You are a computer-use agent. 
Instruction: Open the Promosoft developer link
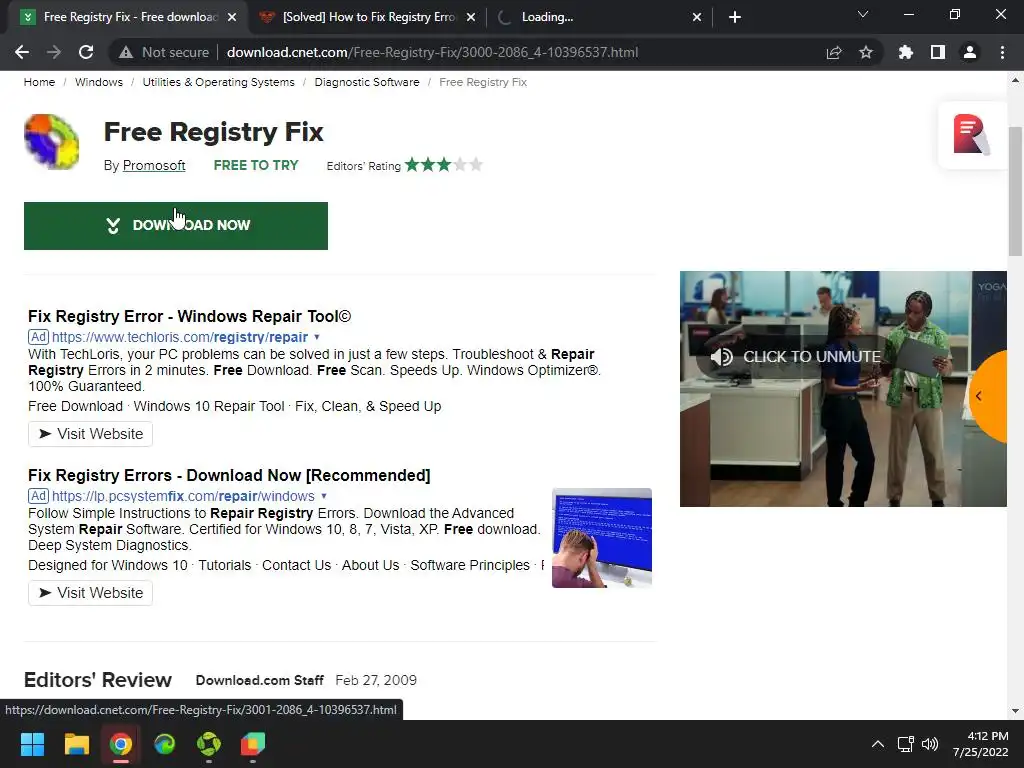point(154,166)
